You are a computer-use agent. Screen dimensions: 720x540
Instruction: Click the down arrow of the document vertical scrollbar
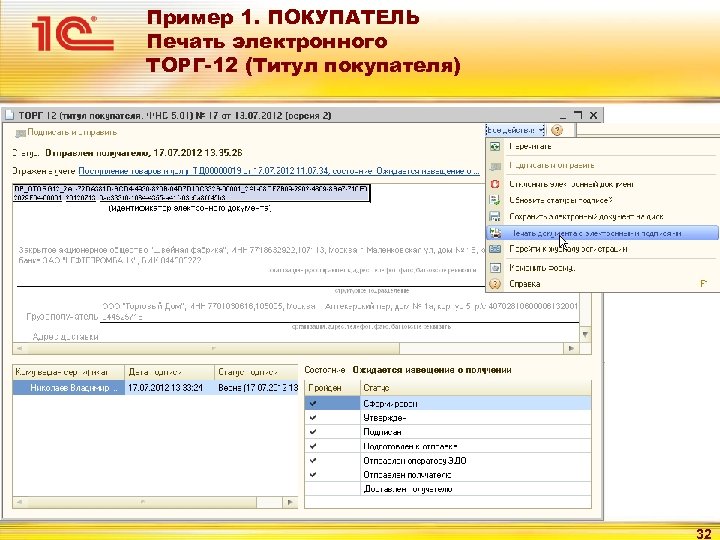(585, 334)
